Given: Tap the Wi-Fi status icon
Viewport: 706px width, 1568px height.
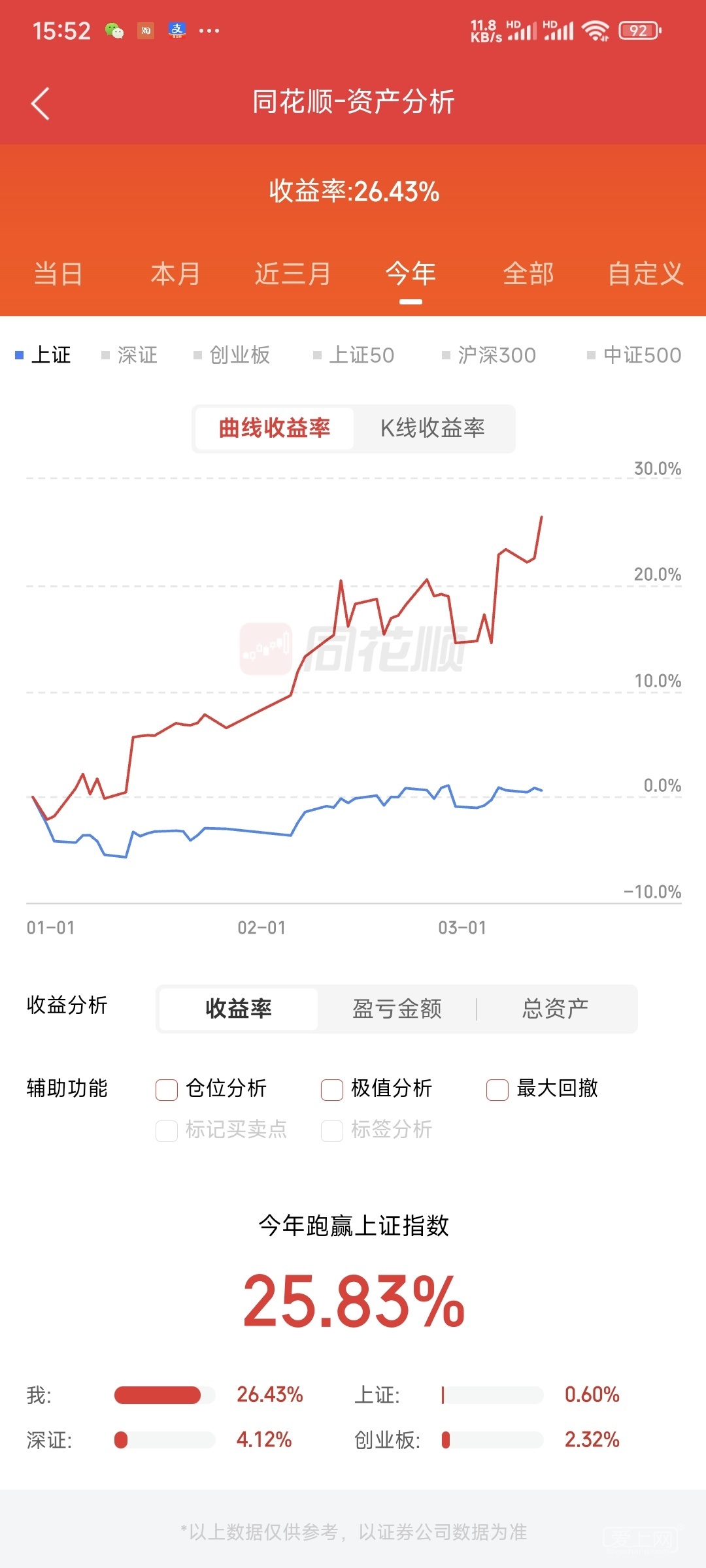Looking at the screenshot, I should click(x=595, y=31).
